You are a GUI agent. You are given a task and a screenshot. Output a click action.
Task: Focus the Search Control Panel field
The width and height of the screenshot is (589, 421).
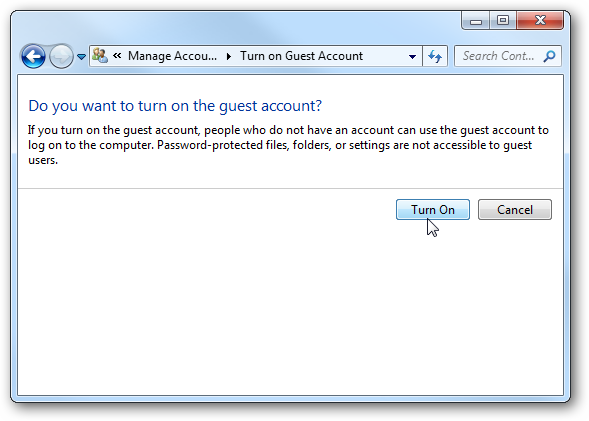(498, 56)
